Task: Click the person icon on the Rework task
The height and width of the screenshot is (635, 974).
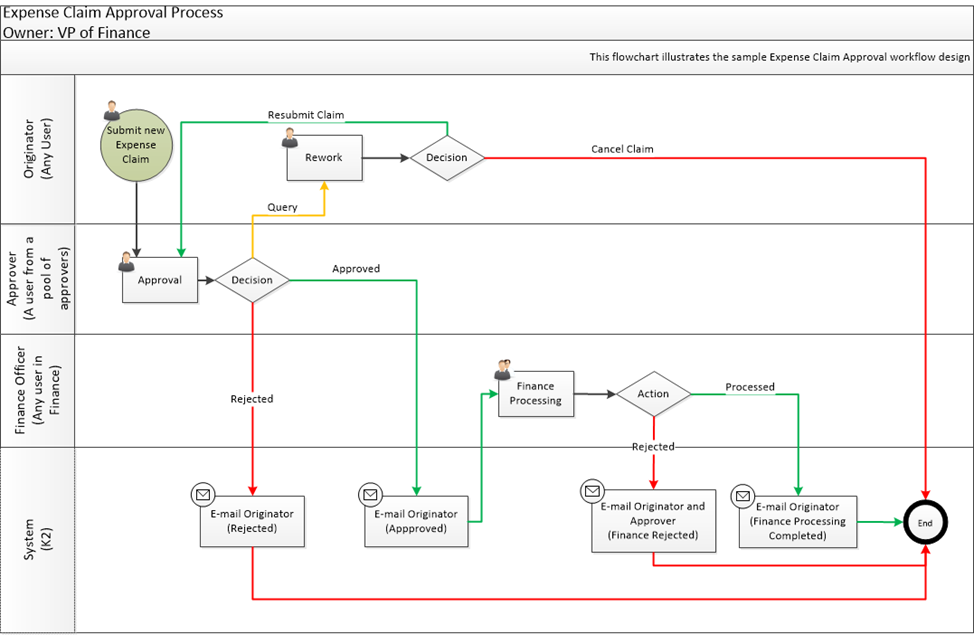Action: [x=291, y=138]
